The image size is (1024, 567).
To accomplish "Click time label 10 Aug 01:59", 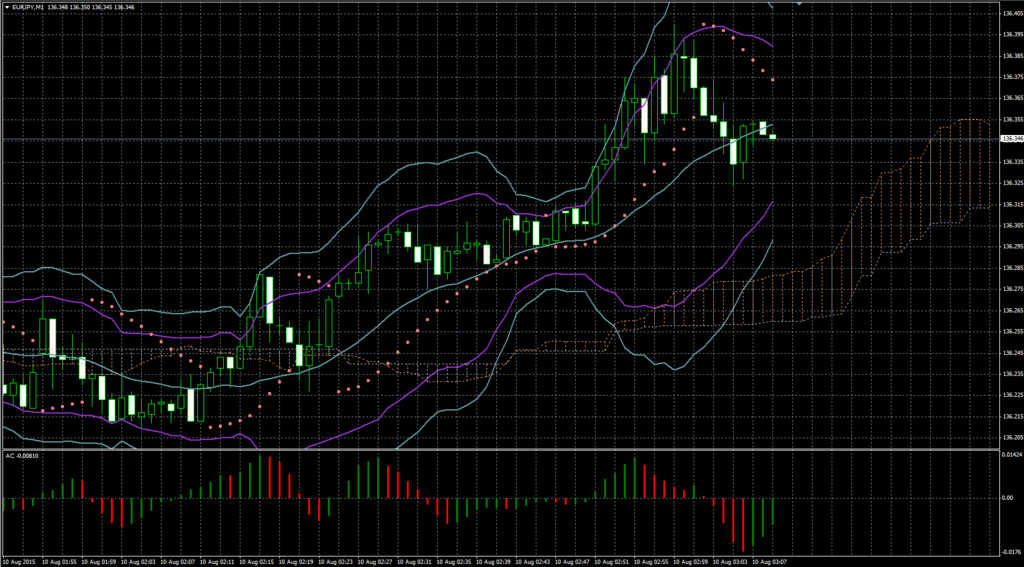I will pos(99,561).
